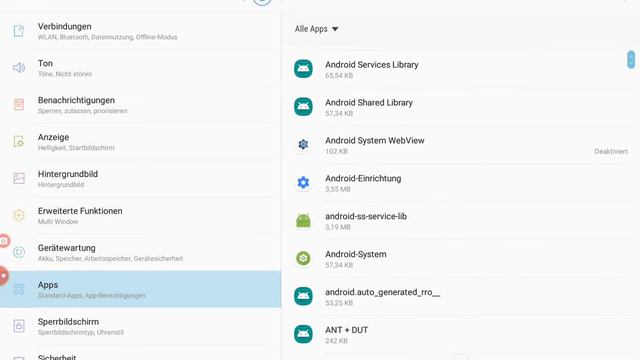Image resolution: width=640 pixels, height=360 pixels.
Task: Open the Hintergrundbild settings entry
Action: pyautogui.click(x=140, y=179)
